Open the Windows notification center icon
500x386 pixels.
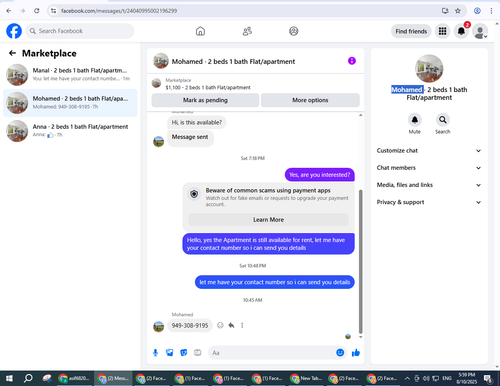(488, 378)
